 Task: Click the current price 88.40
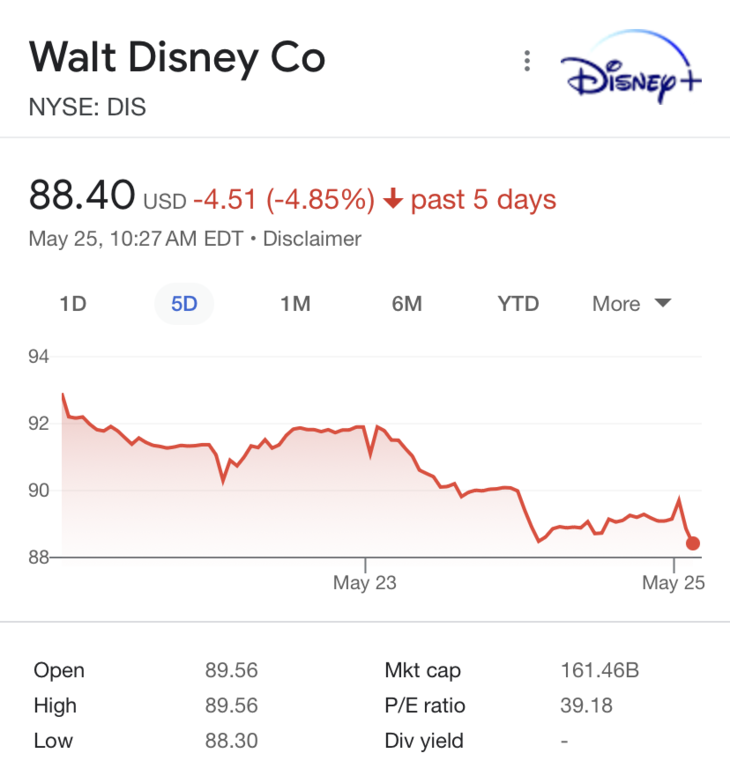click(x=82, y=195)
